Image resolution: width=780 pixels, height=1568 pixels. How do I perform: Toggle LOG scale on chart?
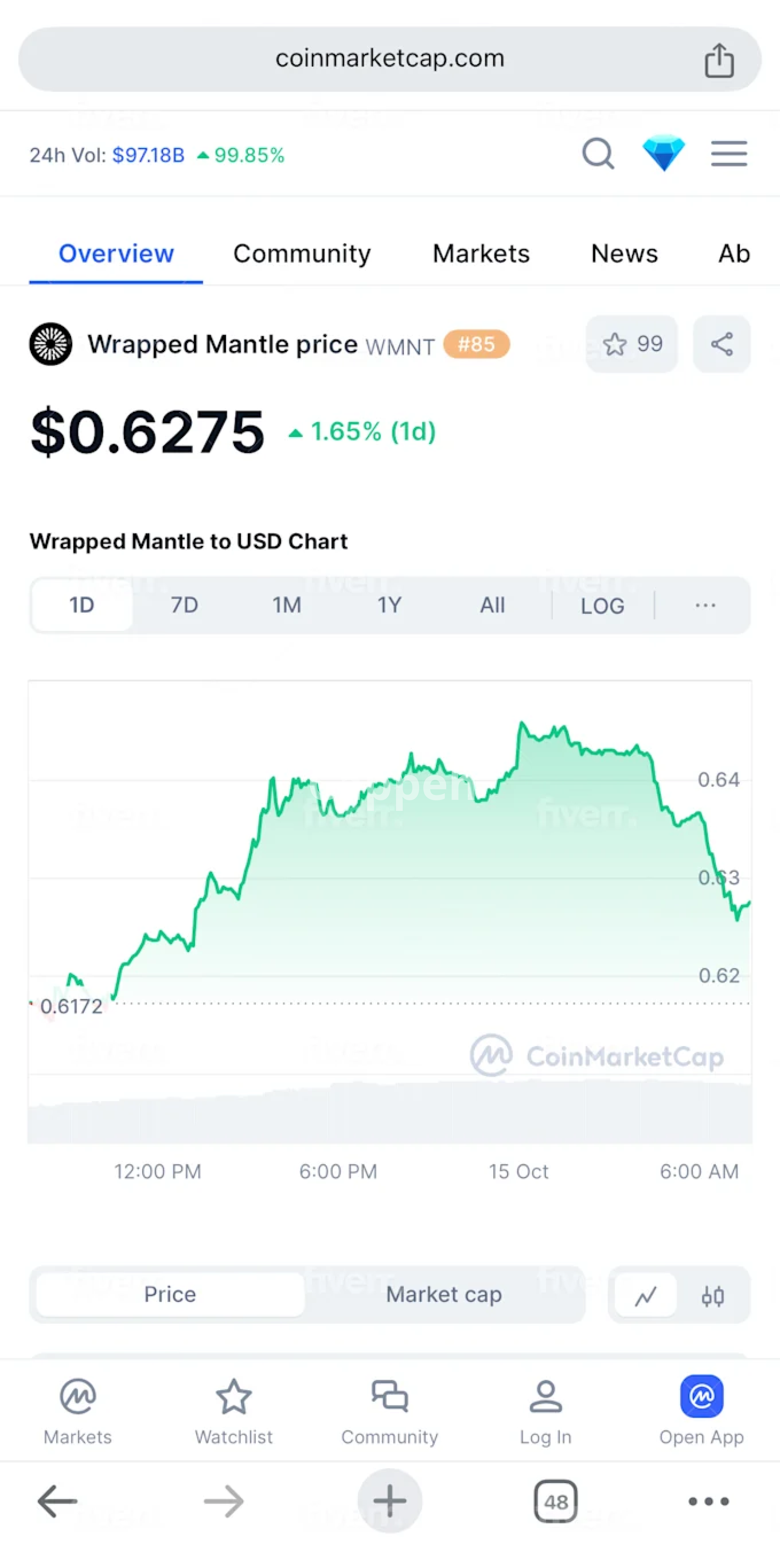click(x=602, y=606)
